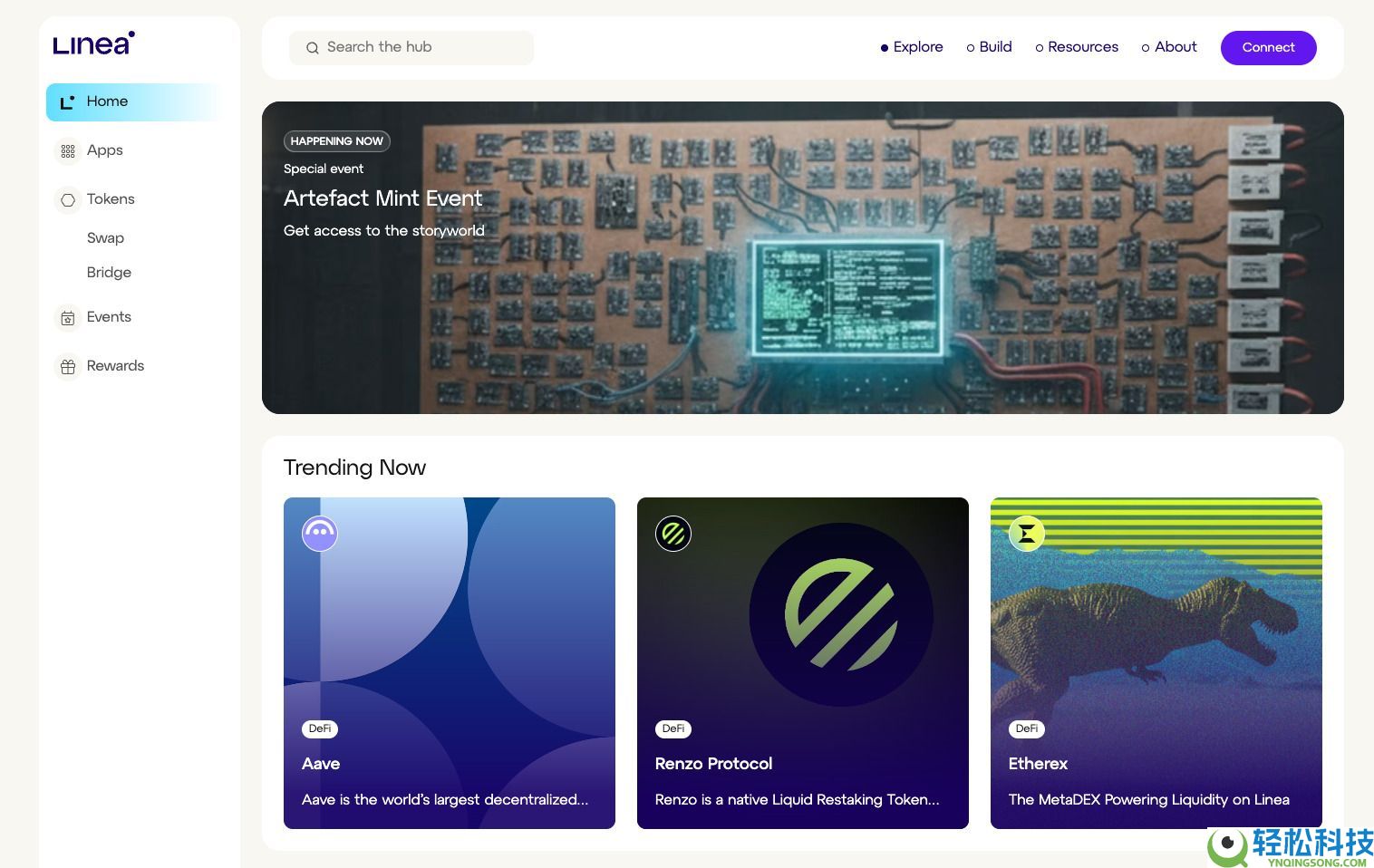1374x868 pixels.
Task: Click the Search the hub field
Action: [x=424, y=48]
